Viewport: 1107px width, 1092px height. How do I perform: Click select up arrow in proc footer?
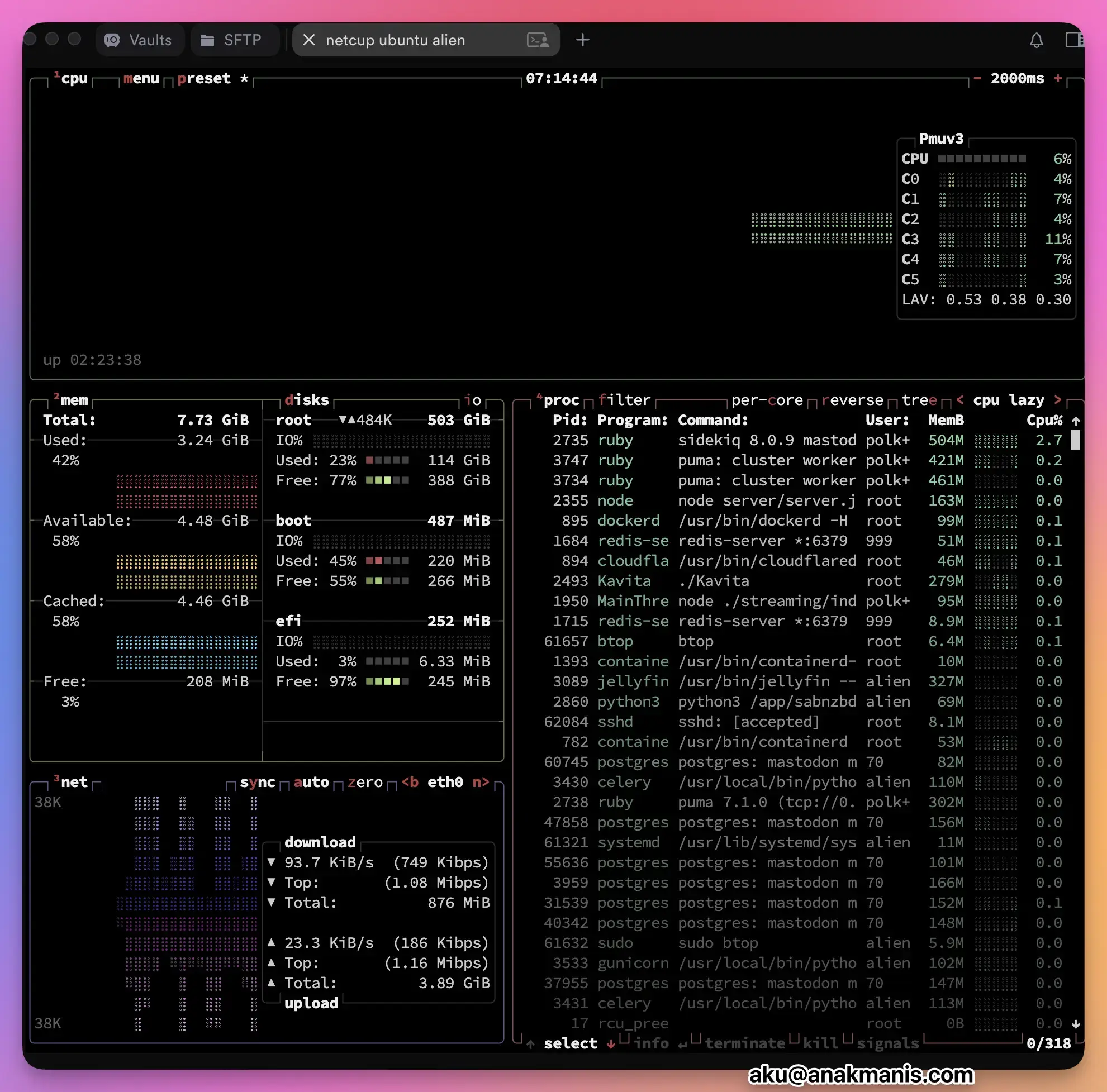pyautogui.click(x=530, y=1044)
